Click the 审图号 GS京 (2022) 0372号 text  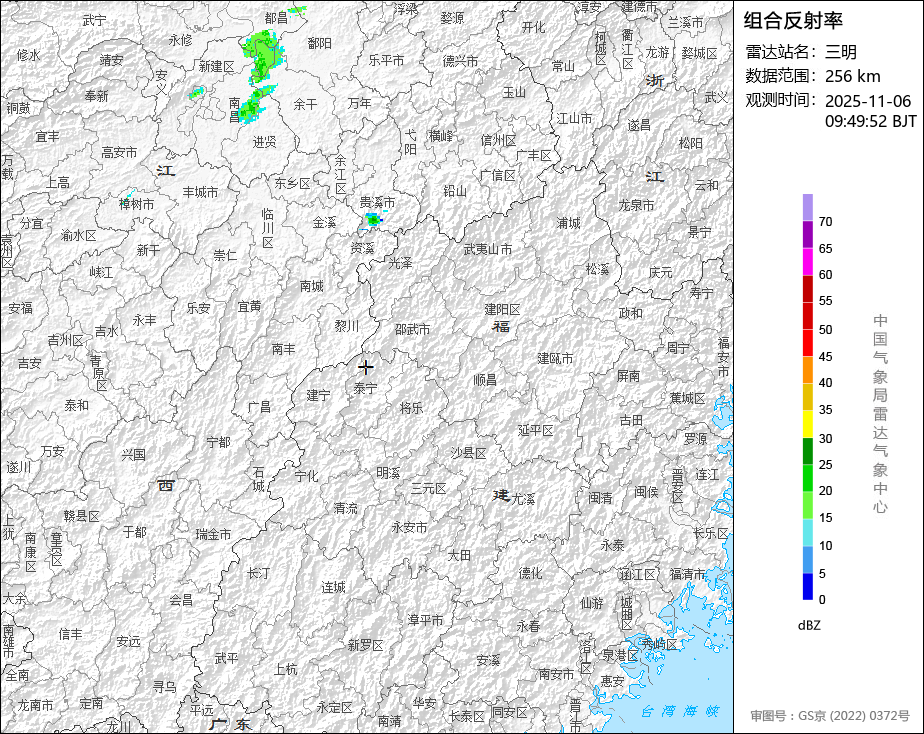tap(830, 716)
